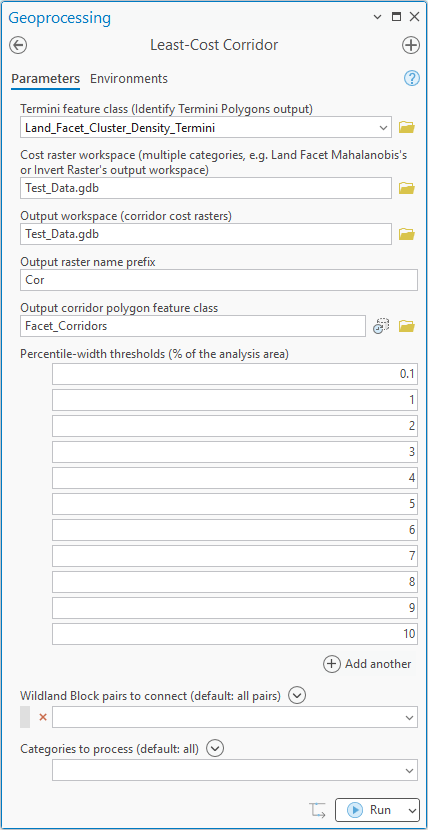Click Add another threshold
Viewport: 428px width, 830px height.
[368, 664]
